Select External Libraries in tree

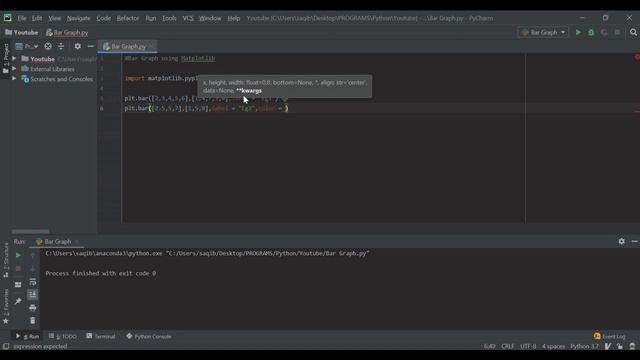(x=52, y=69)
